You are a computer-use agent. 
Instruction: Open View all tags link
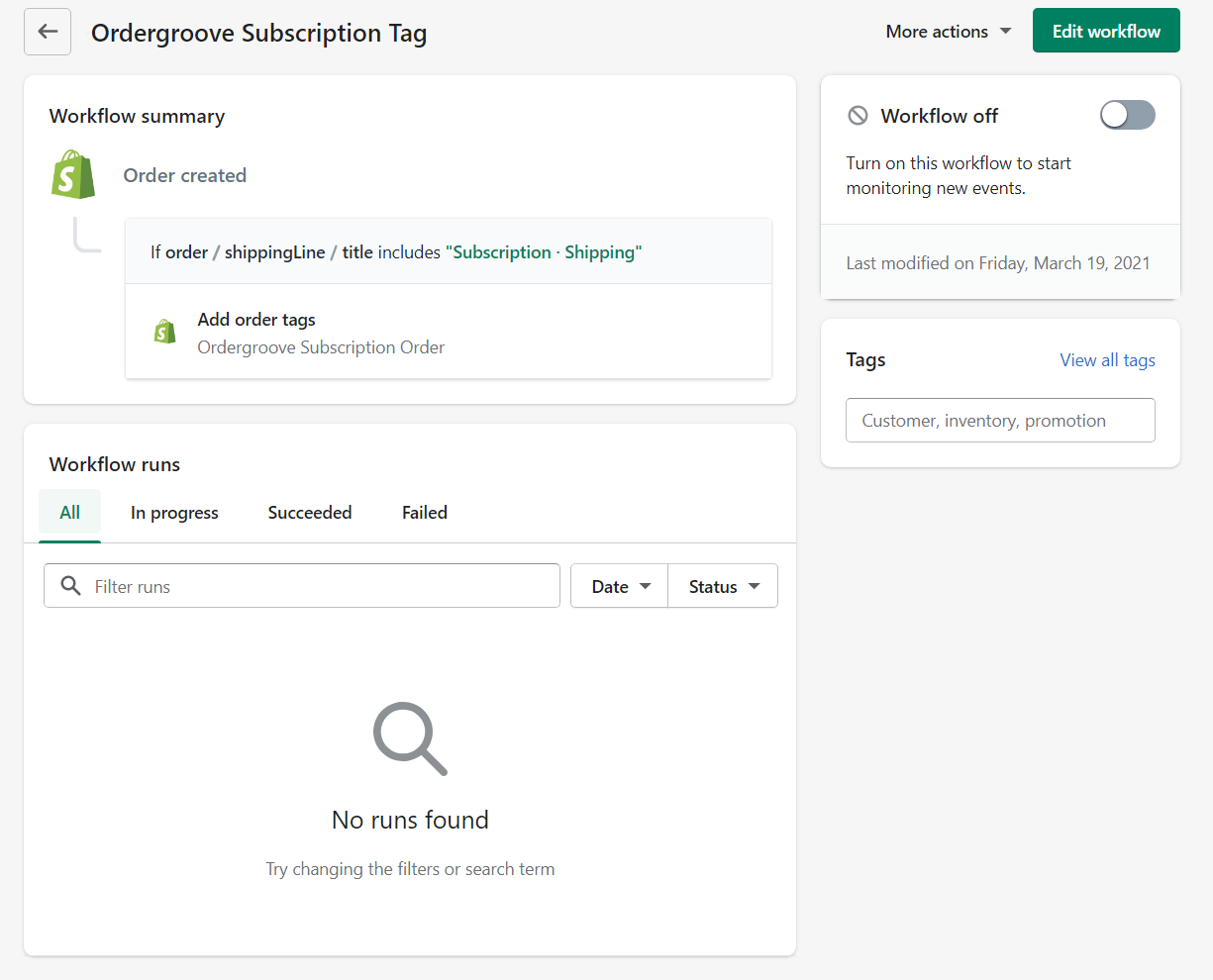[x=1106, y=359]
